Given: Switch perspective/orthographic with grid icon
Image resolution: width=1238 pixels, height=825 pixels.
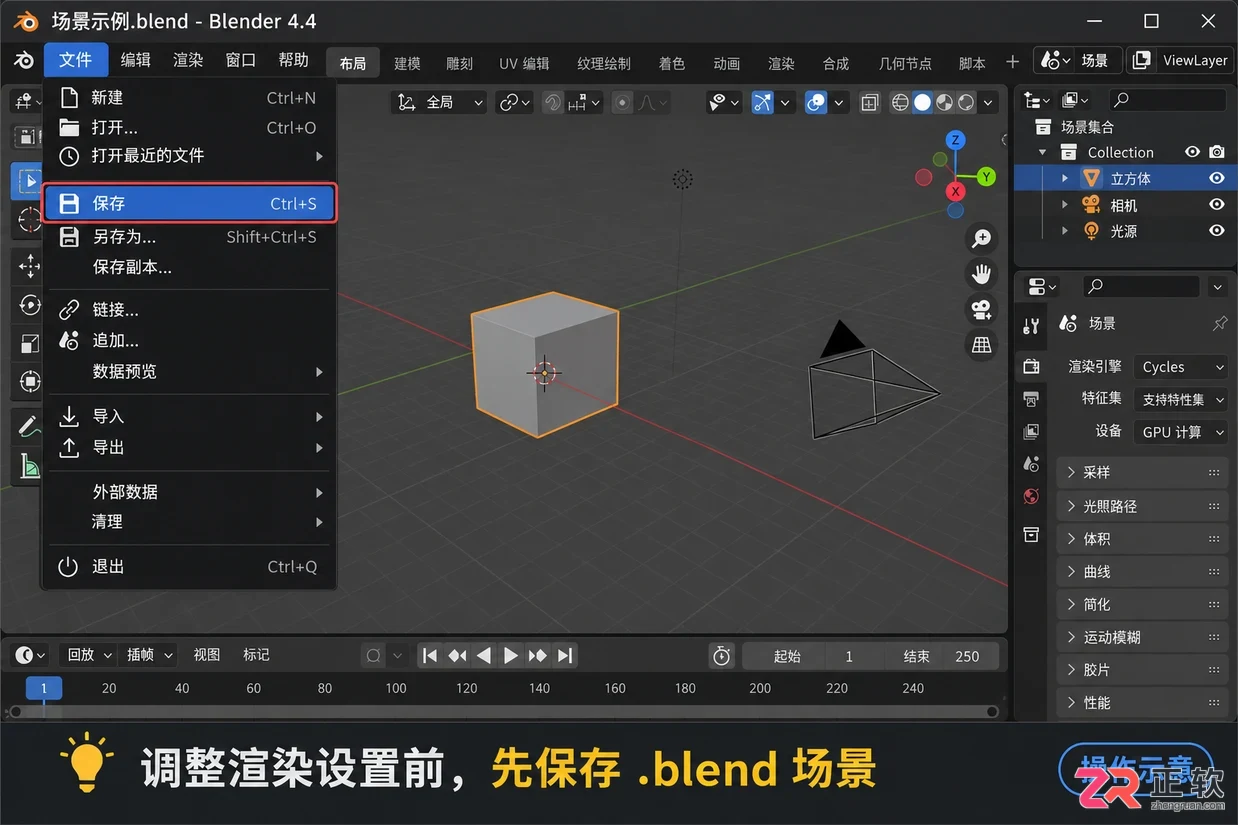Looking at the screenshot, I should [982, 345].
